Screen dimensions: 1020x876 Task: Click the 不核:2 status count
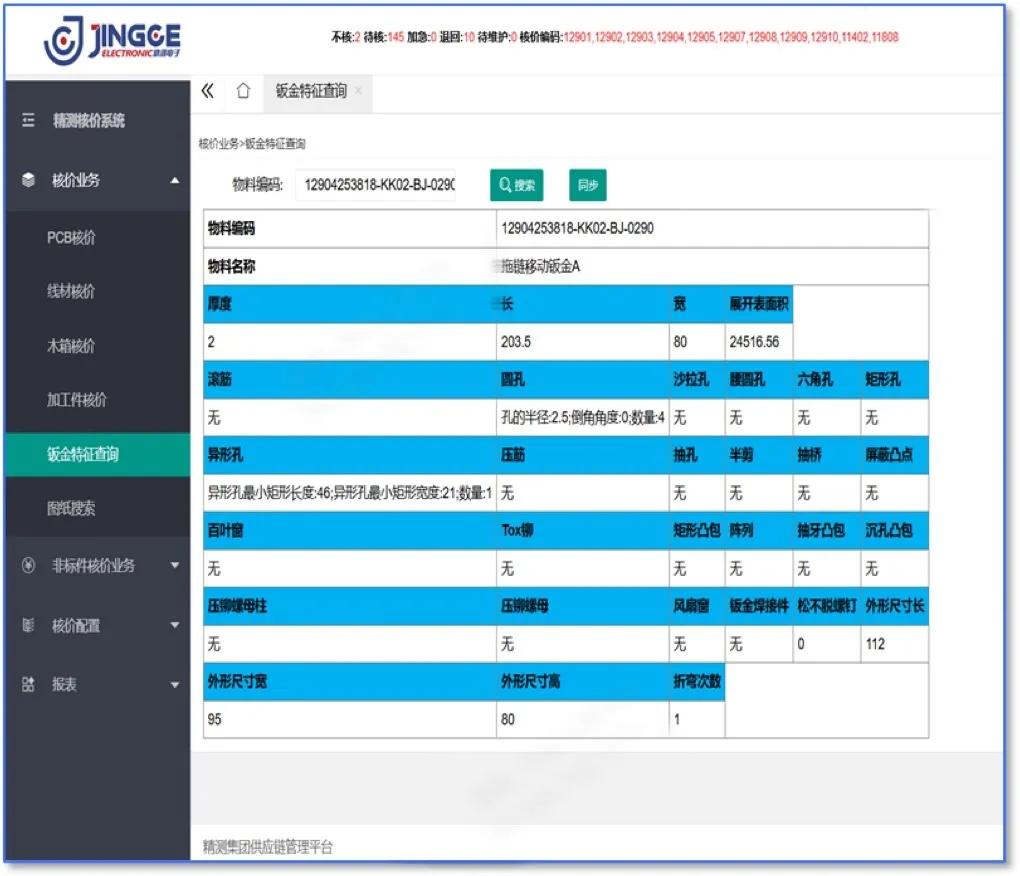pyautogui.click(x=345, y=37)
